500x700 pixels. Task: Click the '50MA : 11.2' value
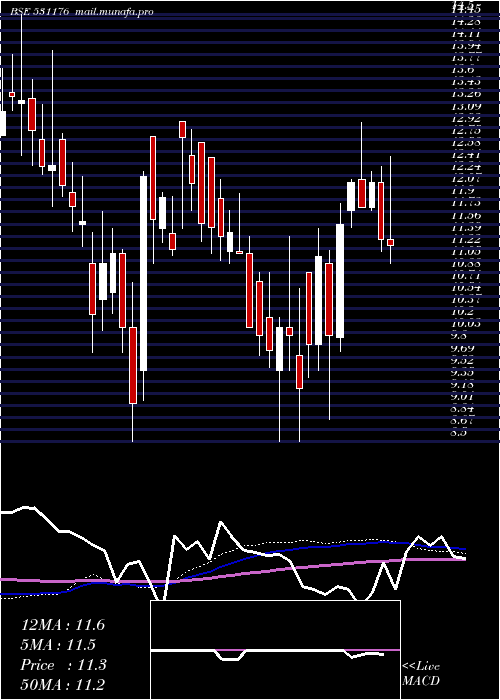[62, 684]
